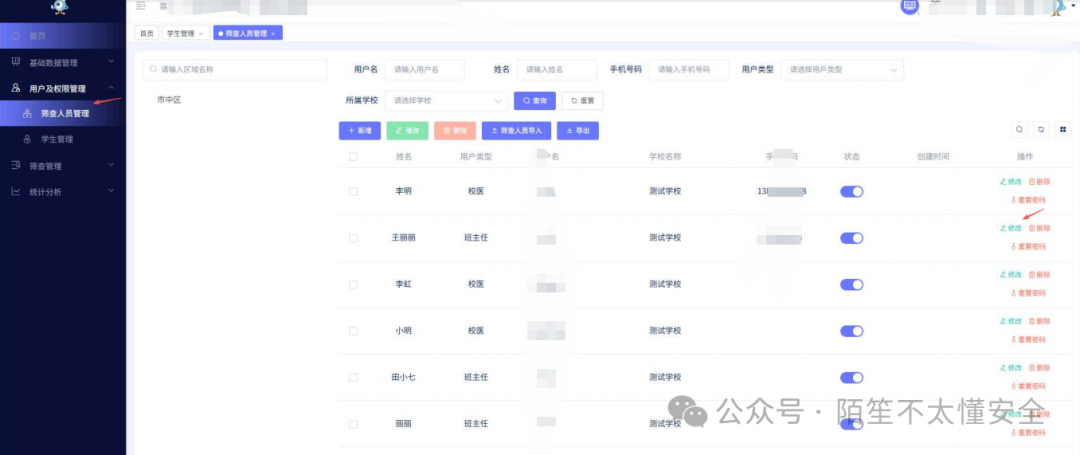Select the 市中区 region node
This screenshot has height=455, width=1080.
coord(169,100)
